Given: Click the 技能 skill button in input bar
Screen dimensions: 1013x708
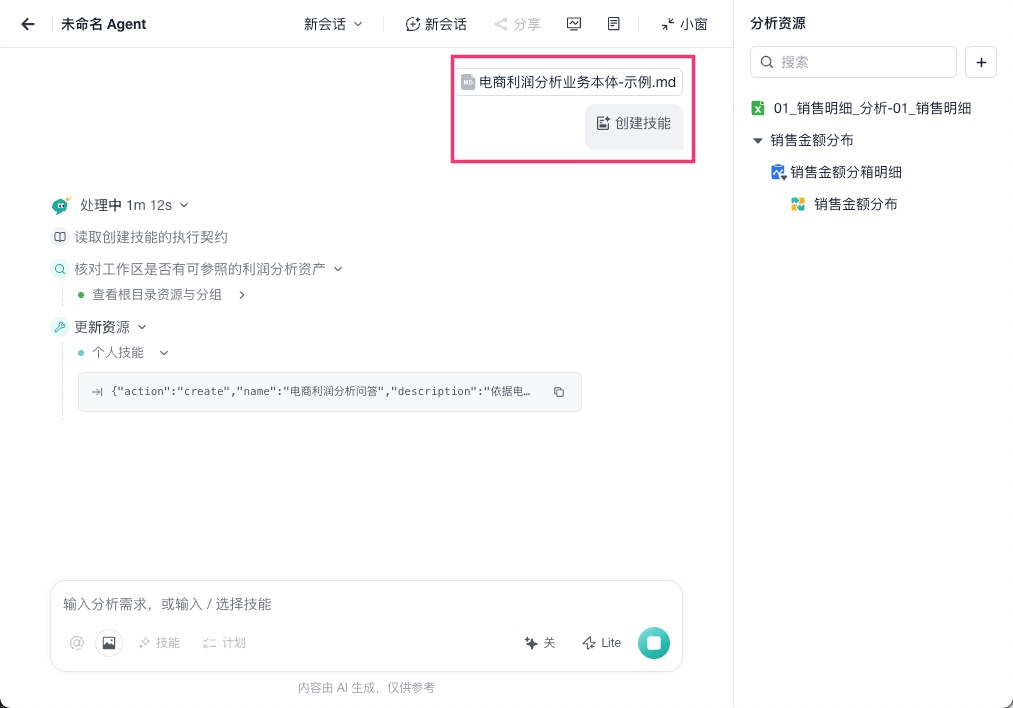Looking at the screenshot, I should [x=160, y=643].
